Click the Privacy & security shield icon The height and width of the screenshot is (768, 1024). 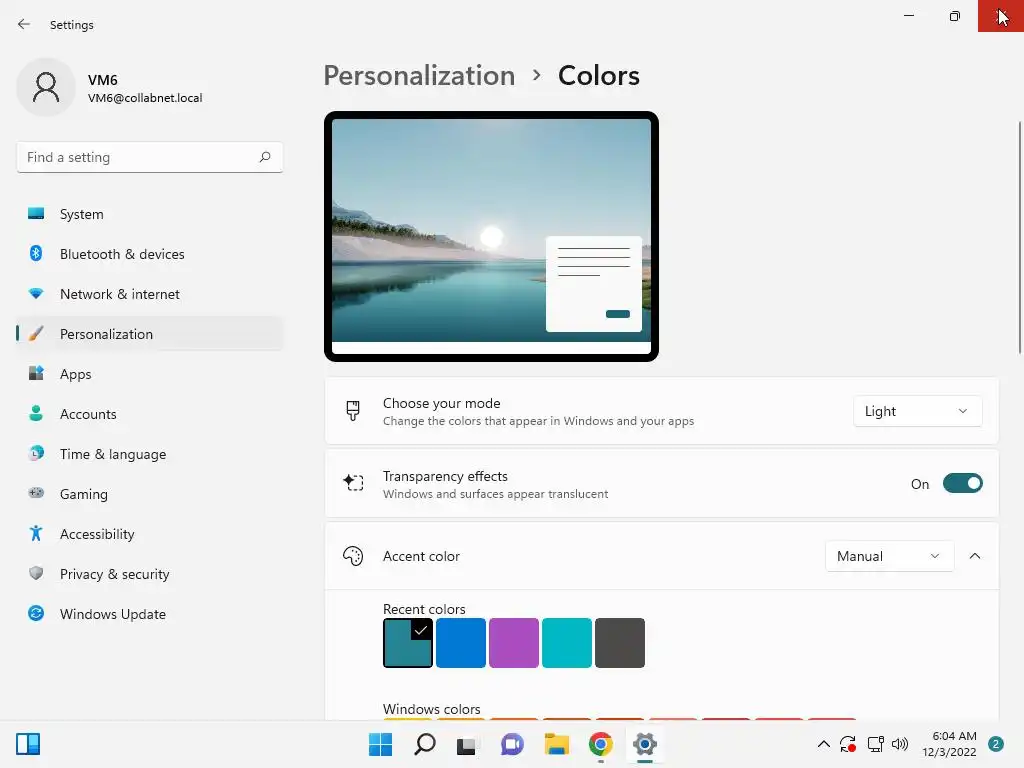(x=36, y=573)
